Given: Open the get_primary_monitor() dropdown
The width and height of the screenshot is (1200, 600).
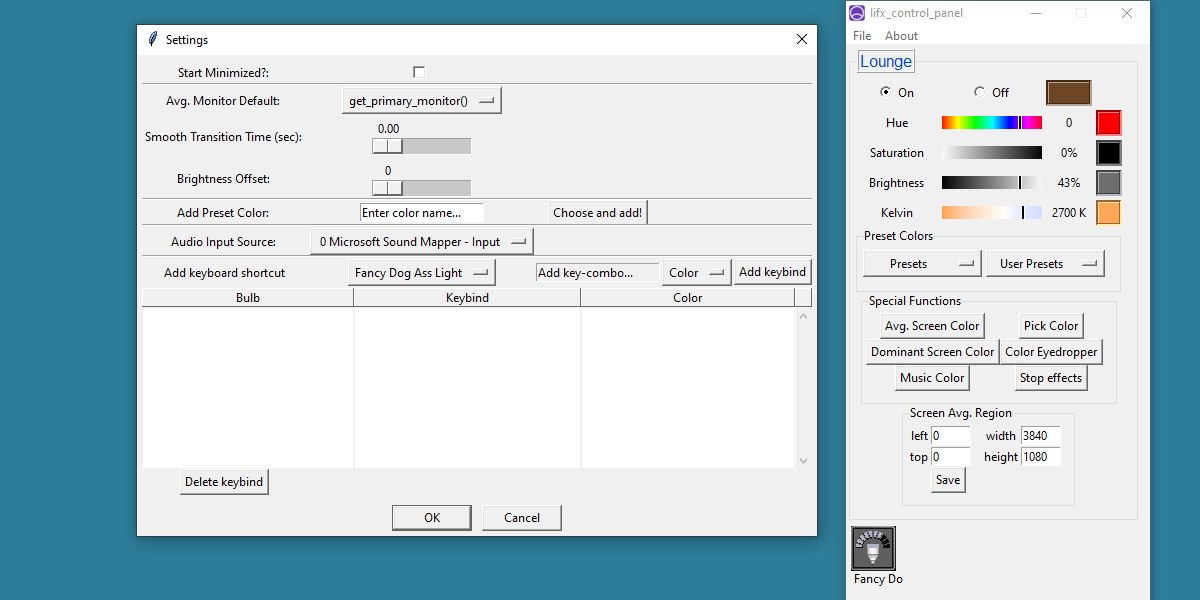Looking at the screenshot, I should click(x=421, y=101).
